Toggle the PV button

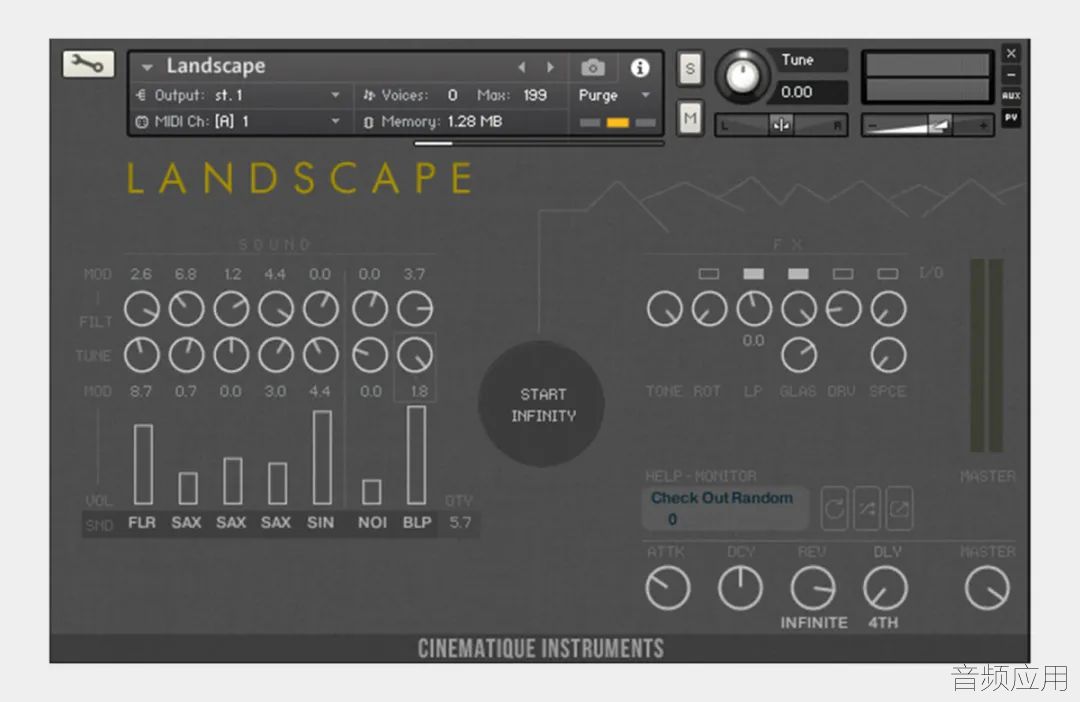tap(1010, 118)
